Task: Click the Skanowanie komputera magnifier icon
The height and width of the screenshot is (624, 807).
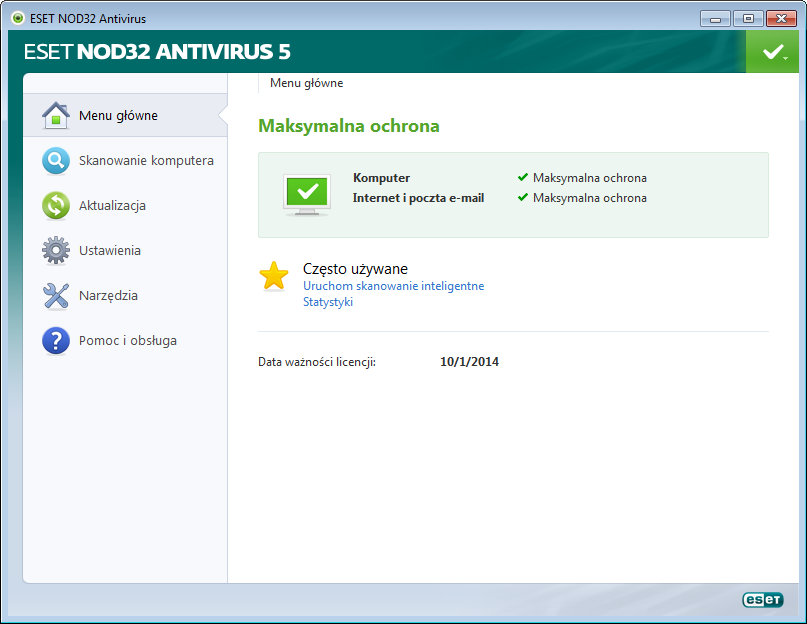Action: pos(56,161)
